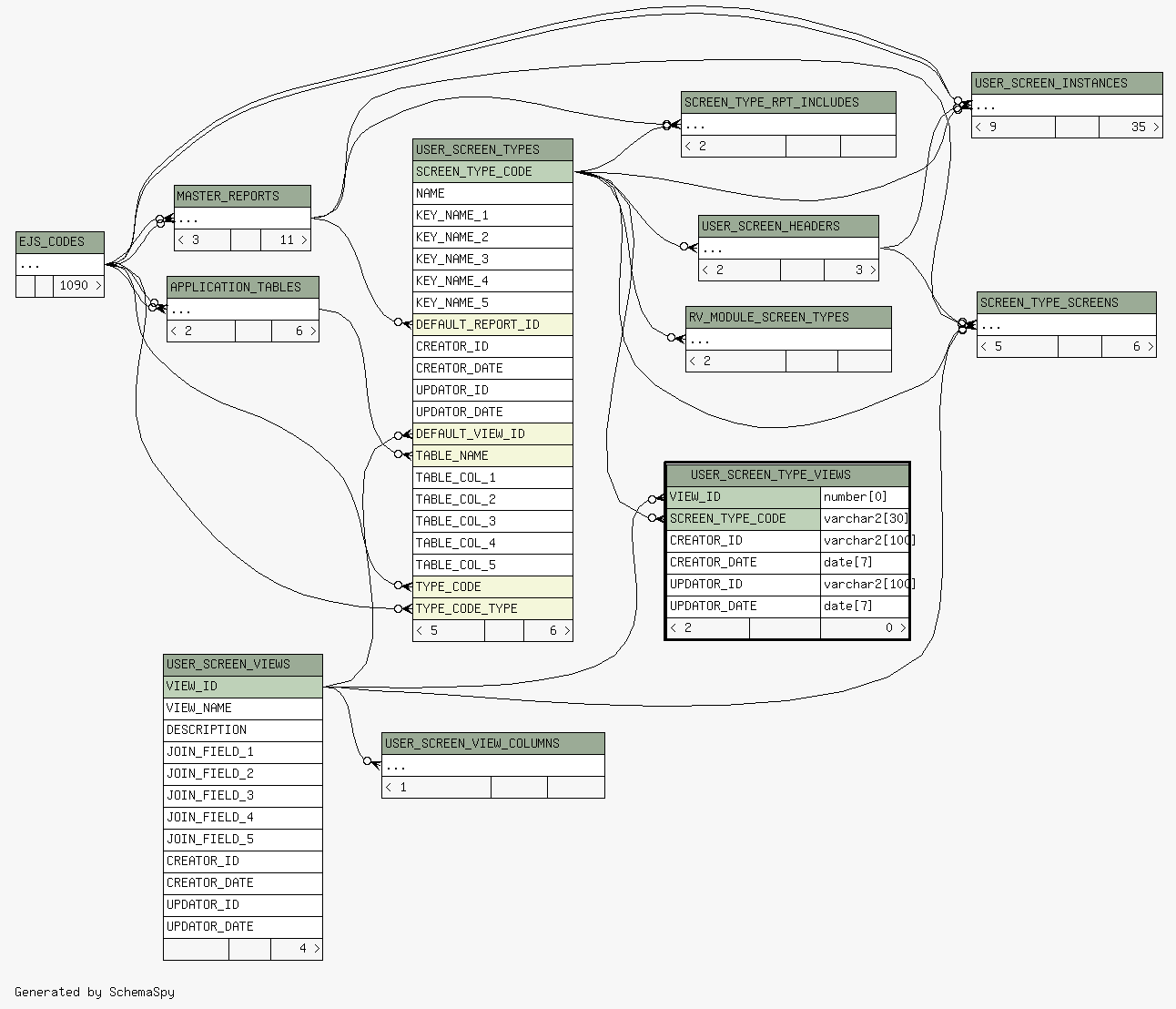The width and height of the screenshot is (1176, 1009).
Task: Click the USER_SCREEN_TYPE_VIEWS table title
Action: point(788,475)
